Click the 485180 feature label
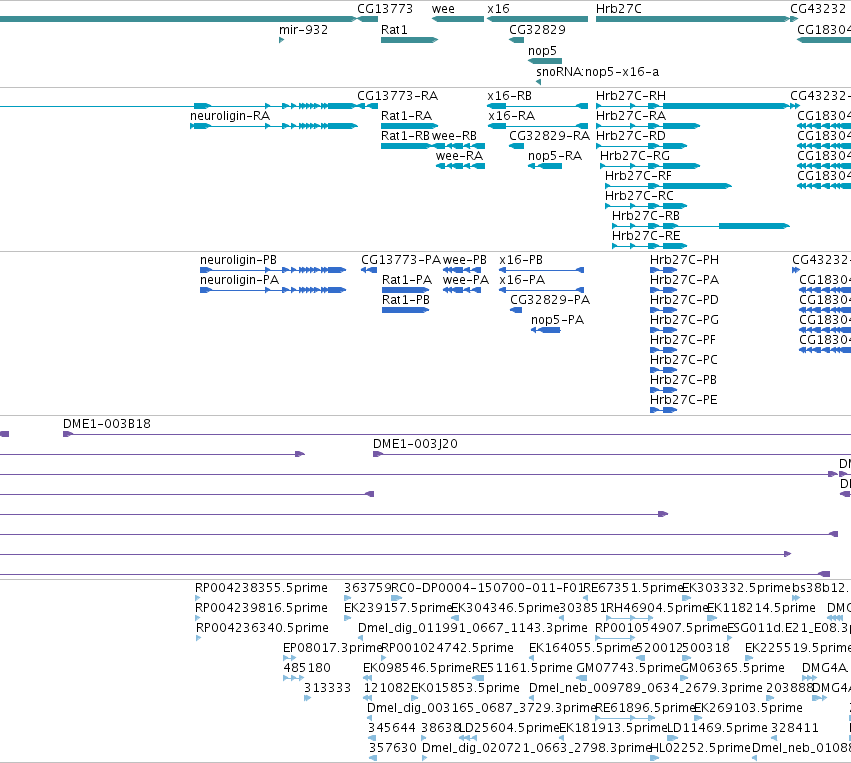This screenshot has width=851, height=763. (307, 669)
